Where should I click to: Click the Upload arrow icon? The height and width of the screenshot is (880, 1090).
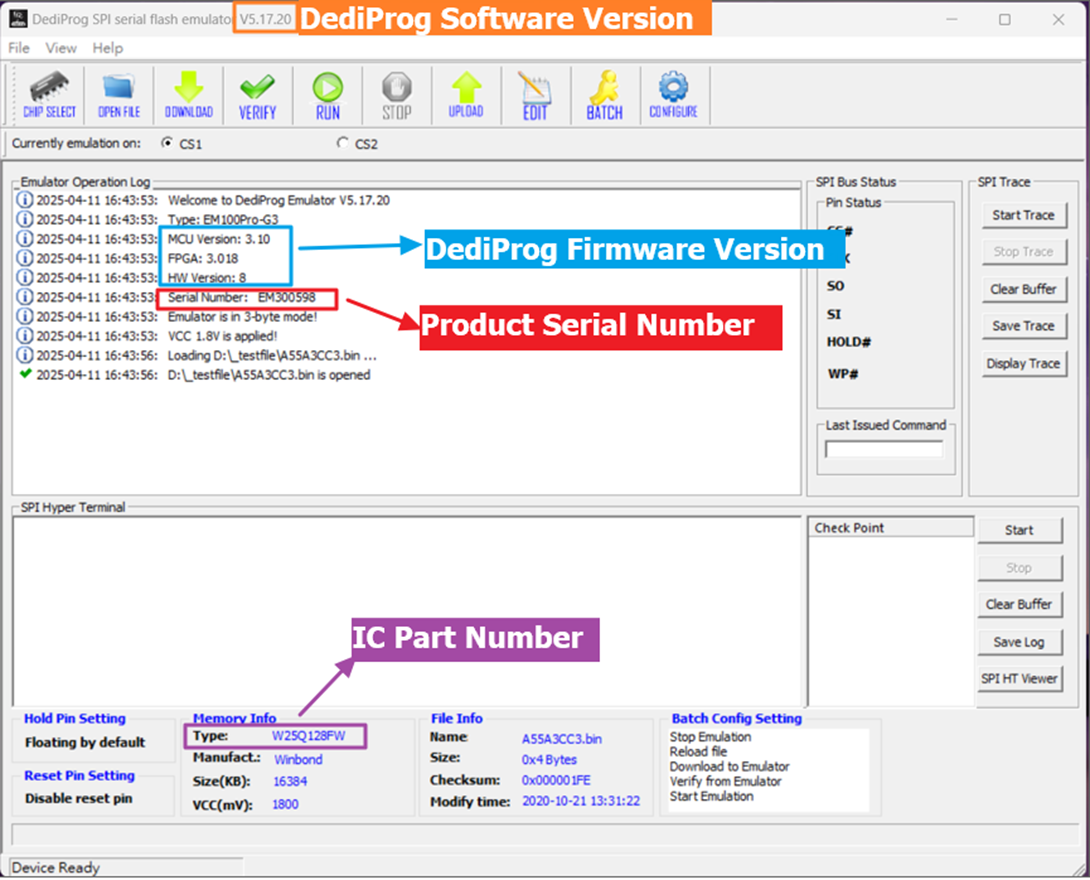click(x=466, y=95)
